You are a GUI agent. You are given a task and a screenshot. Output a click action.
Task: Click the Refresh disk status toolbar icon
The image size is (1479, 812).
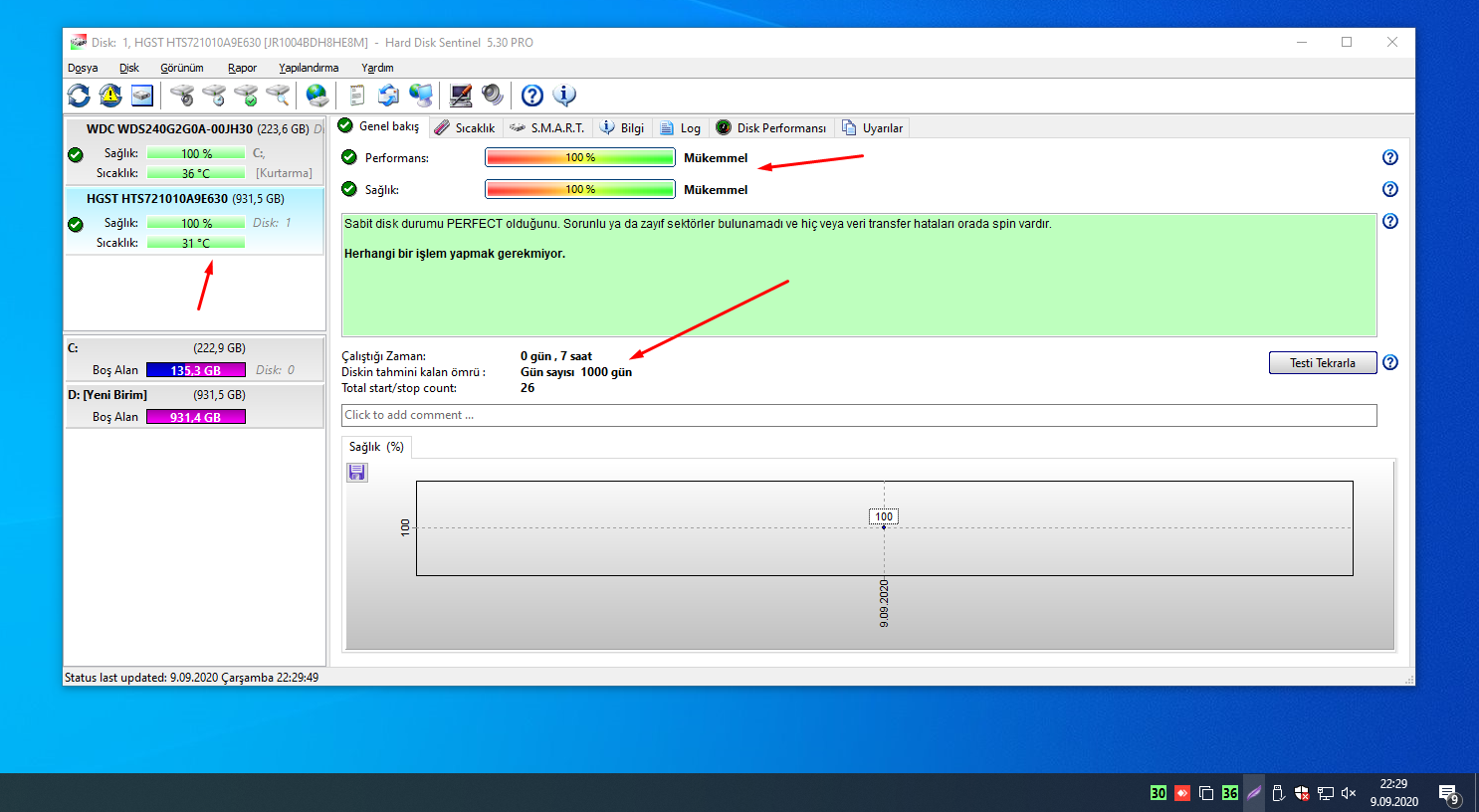[x=79, y=96]
